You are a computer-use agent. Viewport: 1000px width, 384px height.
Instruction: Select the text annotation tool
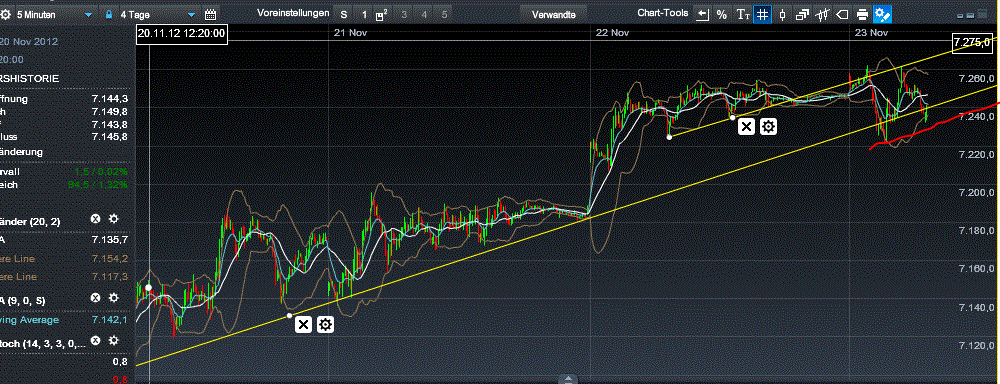(743, 14)
